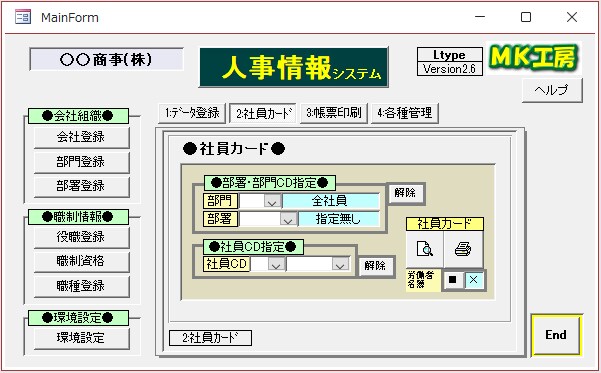Click the MainForm window icon
601x373 pixels.
(23, 17)
